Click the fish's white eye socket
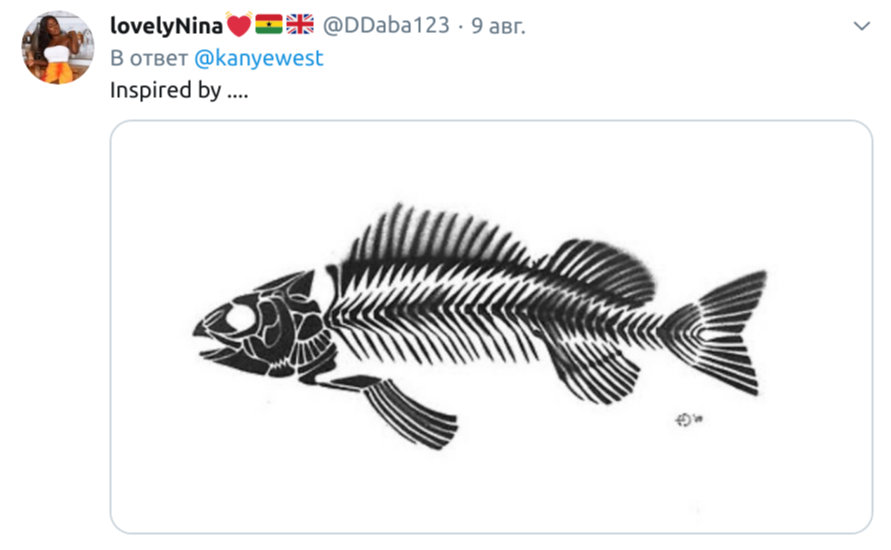 240,318
